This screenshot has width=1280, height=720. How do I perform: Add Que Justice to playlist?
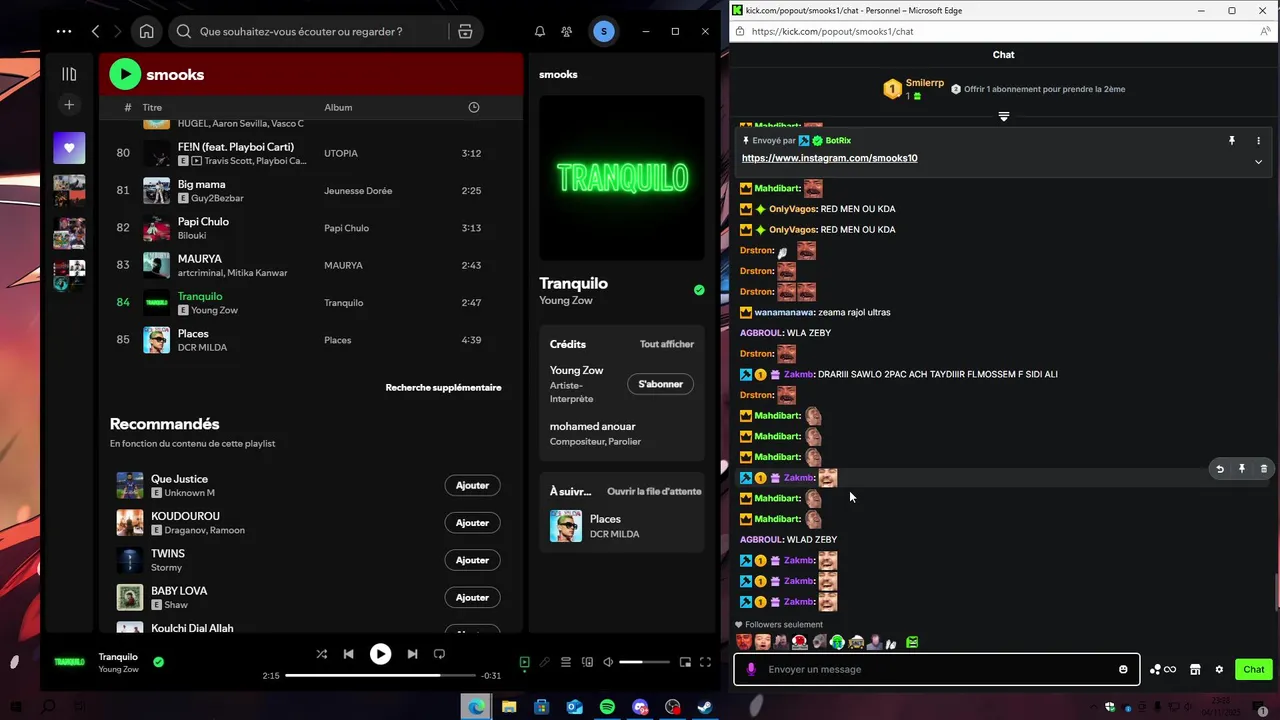point(472,485)
